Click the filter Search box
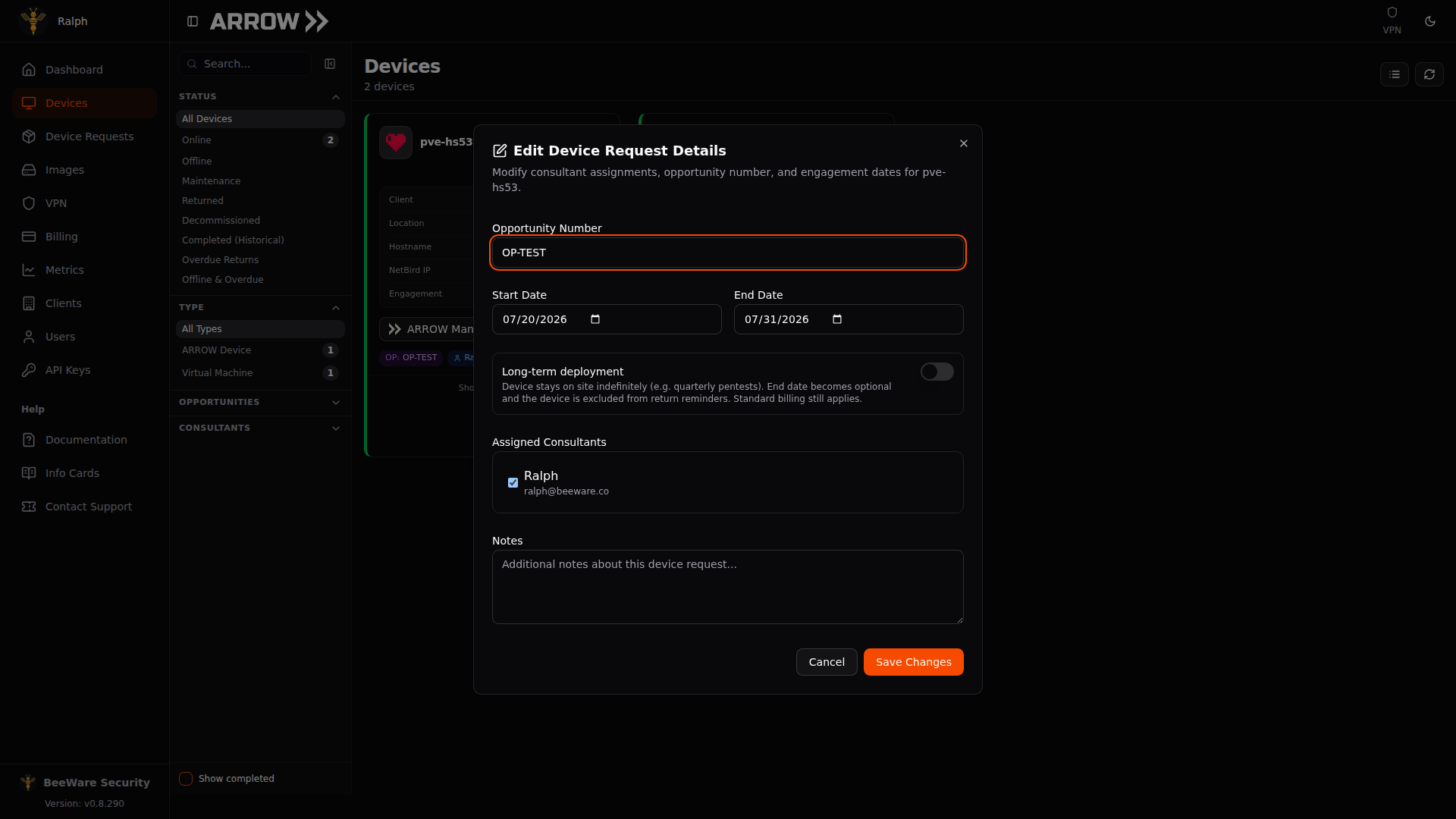The width and height of the screenshot is (1456, 819). pyautogui.click(x=245, y=64)
